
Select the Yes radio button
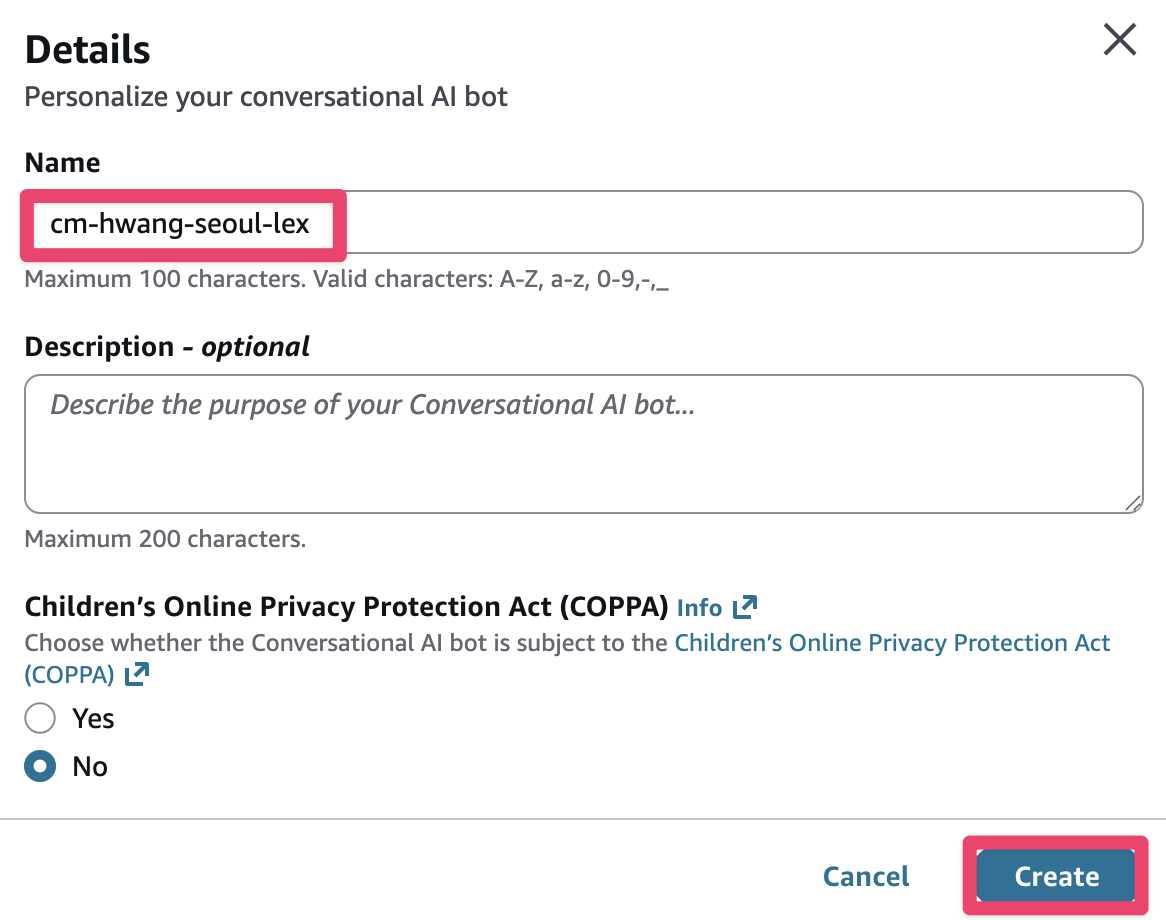point(40,718)
